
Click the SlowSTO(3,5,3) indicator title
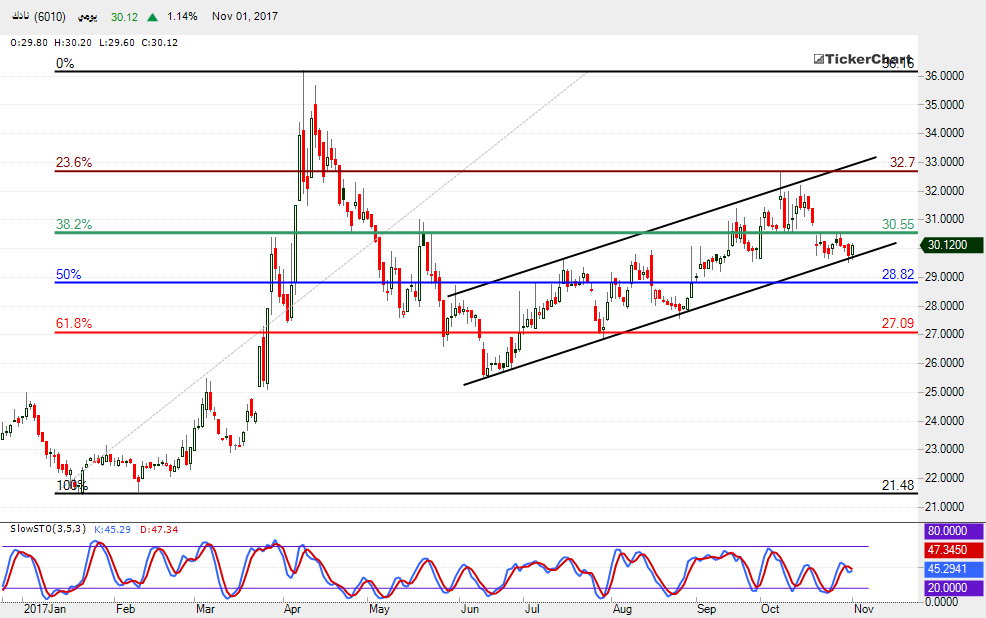pos(49,528)
